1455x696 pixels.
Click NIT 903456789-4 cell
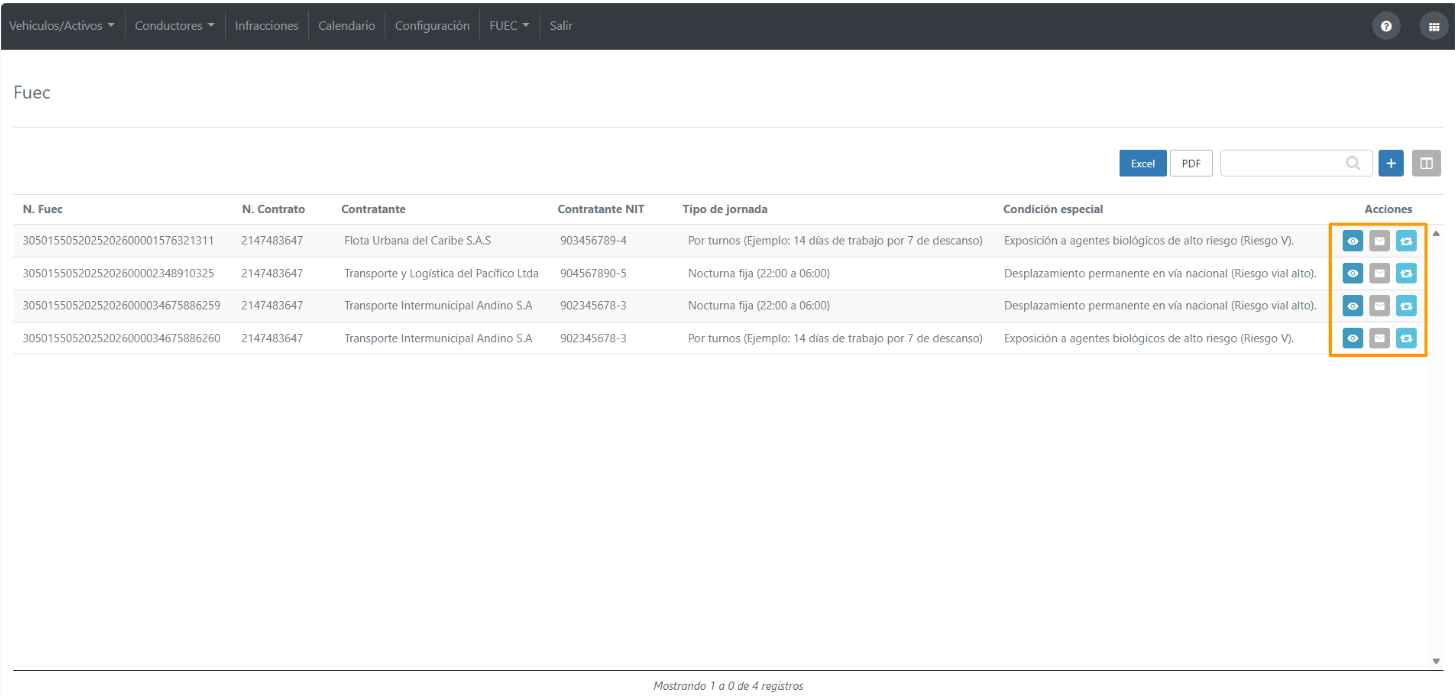click(x=593, y=241)
